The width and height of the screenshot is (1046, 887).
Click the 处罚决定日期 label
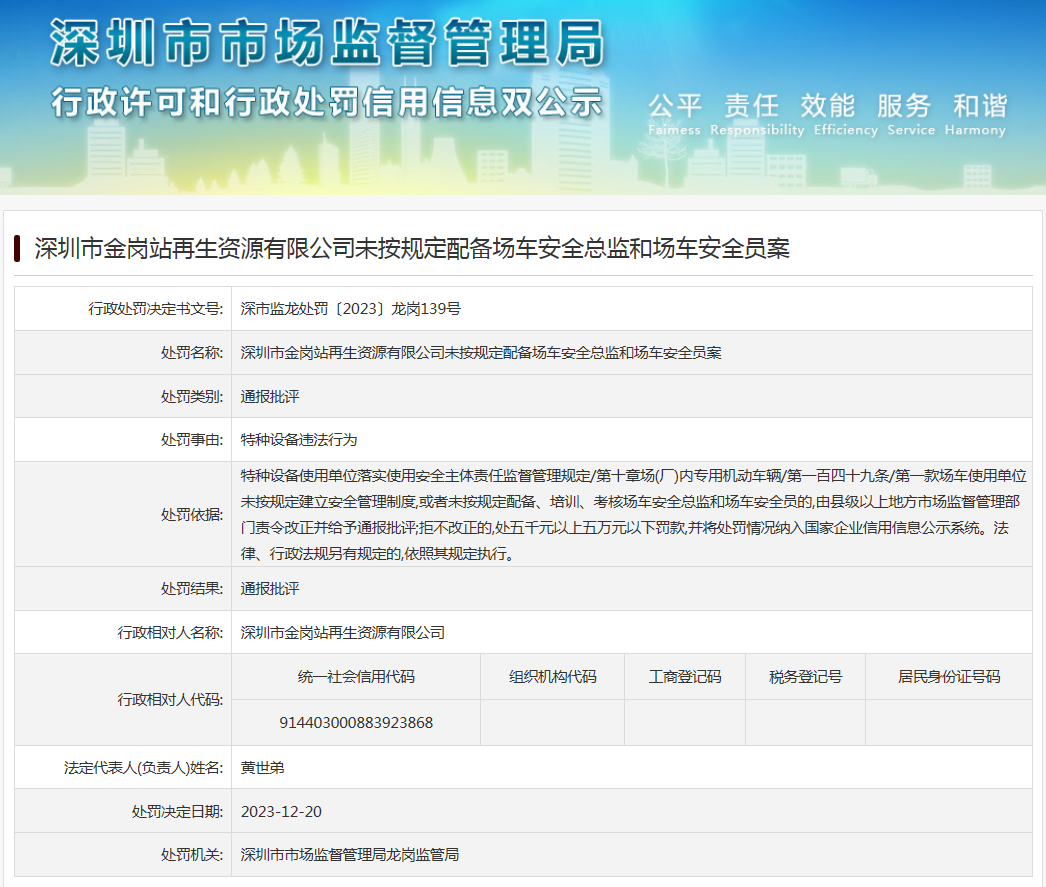(x=177, y=812)
